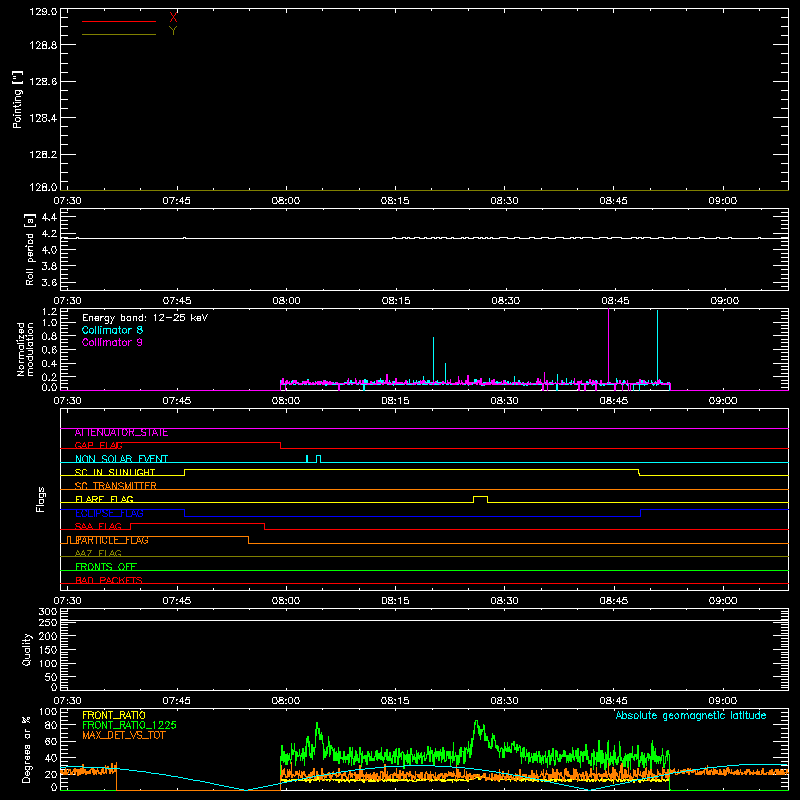This screenshot has width=800, height=800.
Task: Click the ECLIPSE_FLAG rising step near 08:48
Action: [x=640, y=513]
